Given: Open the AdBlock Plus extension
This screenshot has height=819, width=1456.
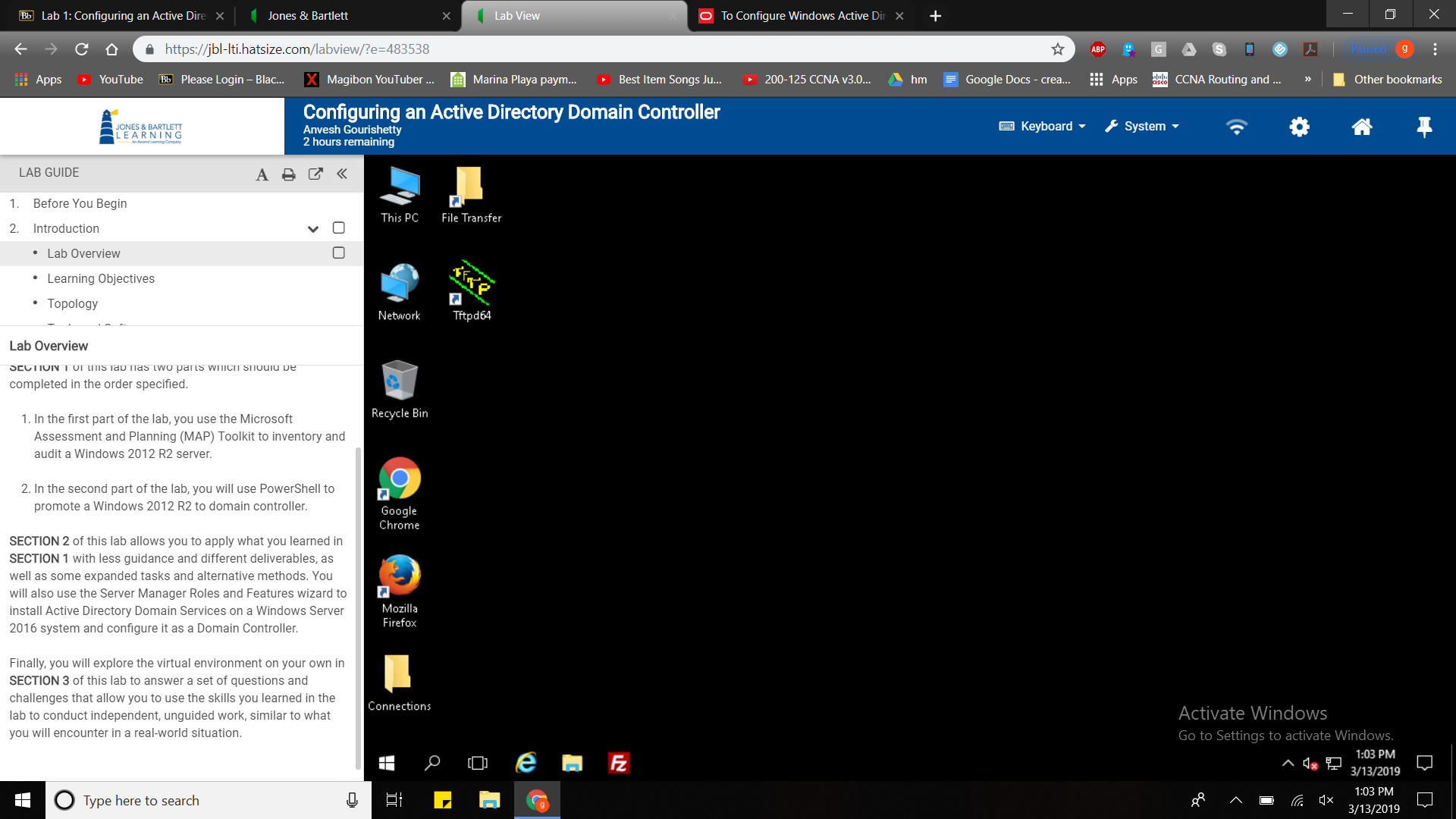Looking at the screenshot, I should click(1097, 49).
